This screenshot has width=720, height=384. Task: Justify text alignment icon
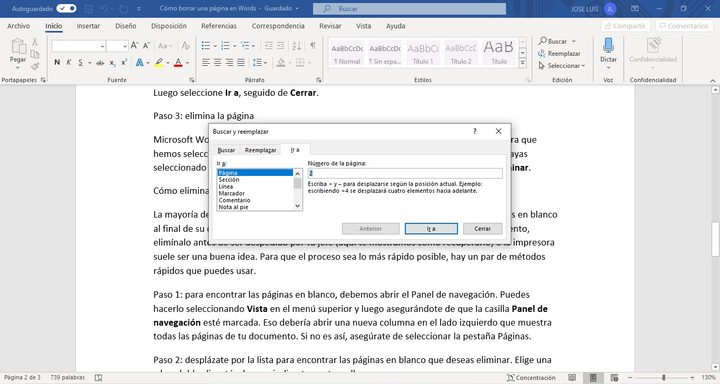pos(240,62)
